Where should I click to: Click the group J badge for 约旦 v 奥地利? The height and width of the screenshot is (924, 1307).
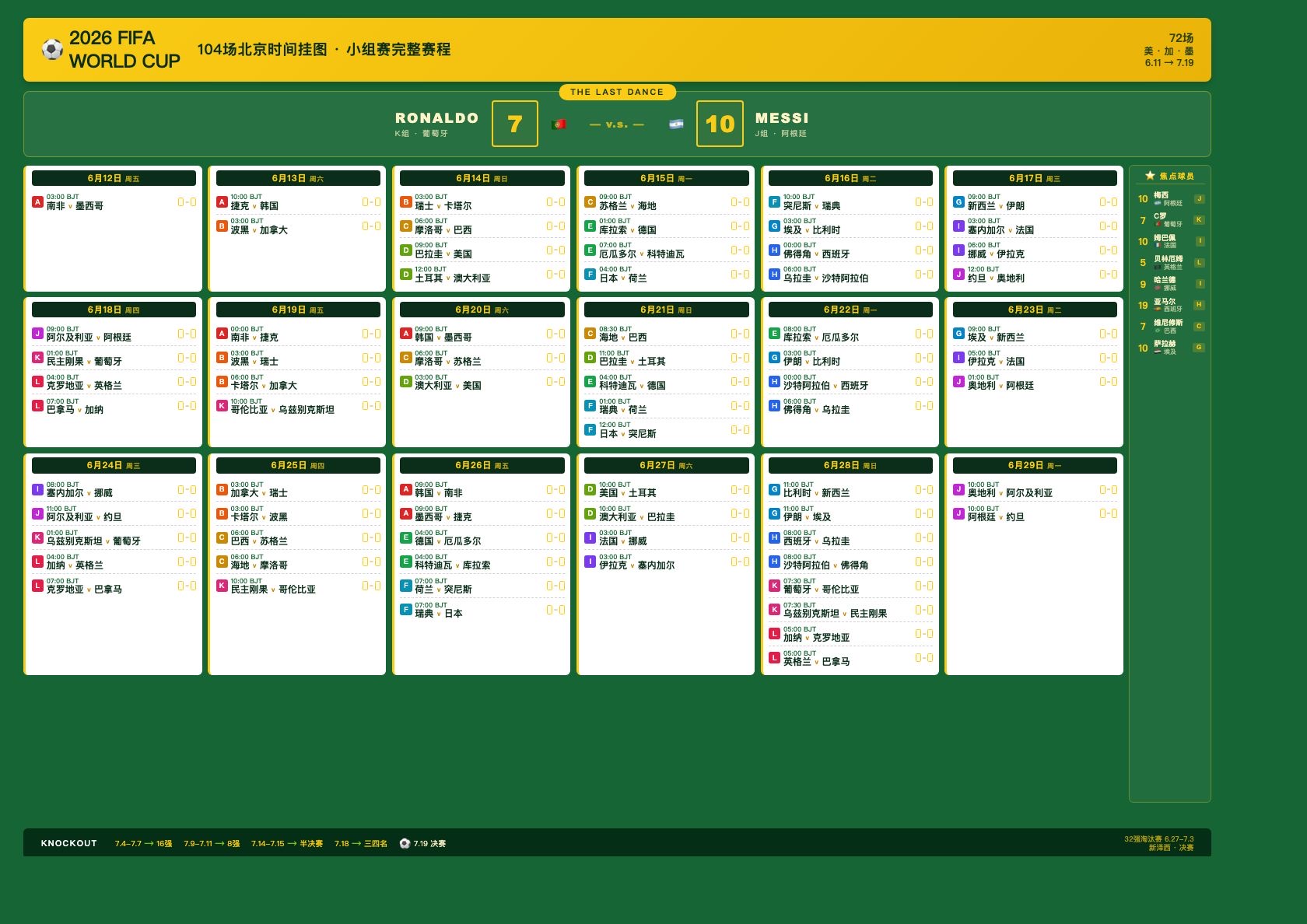(x=958, y=275)
